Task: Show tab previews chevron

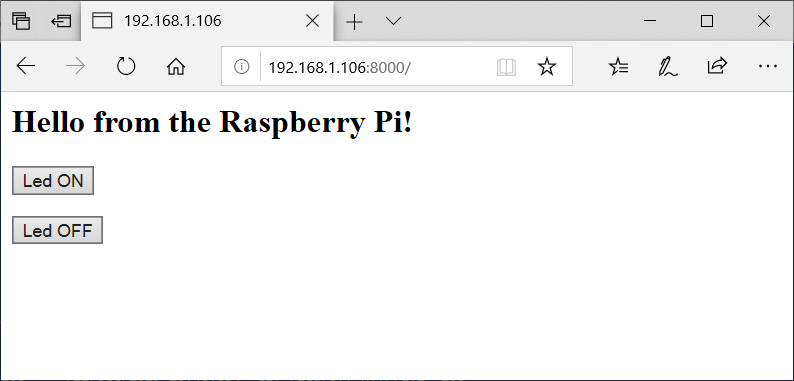Action: pyautogui.click(x=393, y=21)
